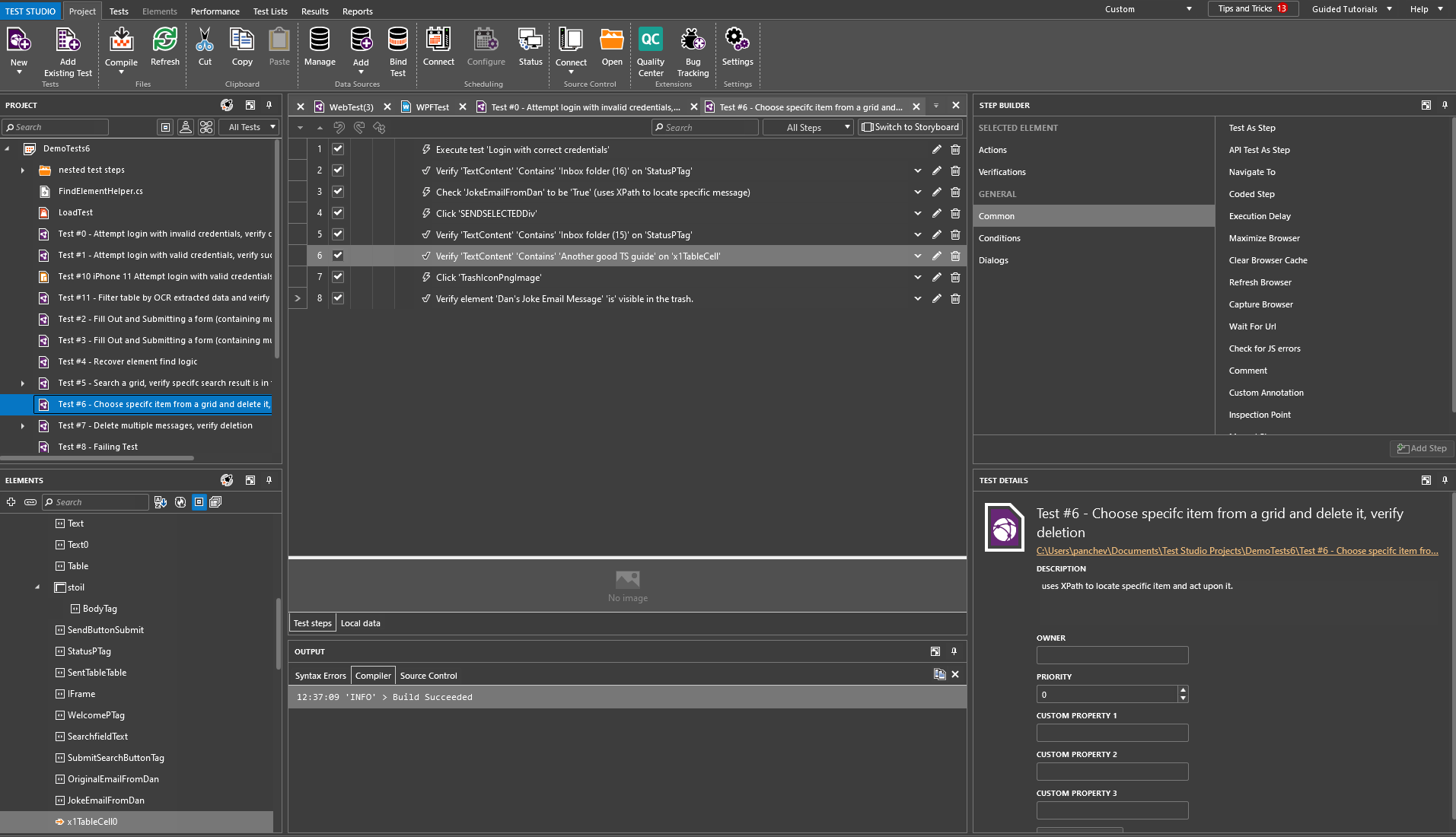The height and width of the screenshot is (837, 1456).
Task: Increase Priority with spinner up arrow
Action: pyautogui.click(x=1183, y=689)
